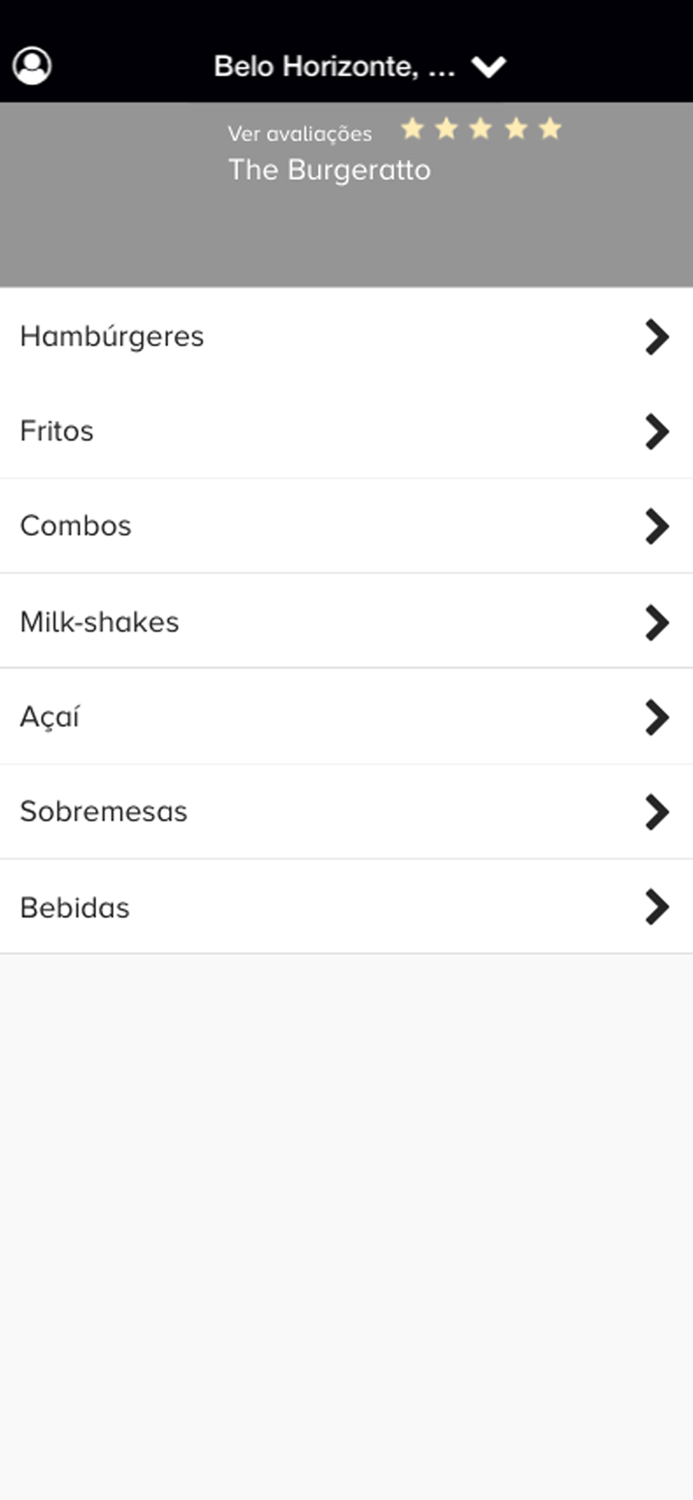Select the Bebidas category
The image size is (693, 1500).
coord(75,908)
